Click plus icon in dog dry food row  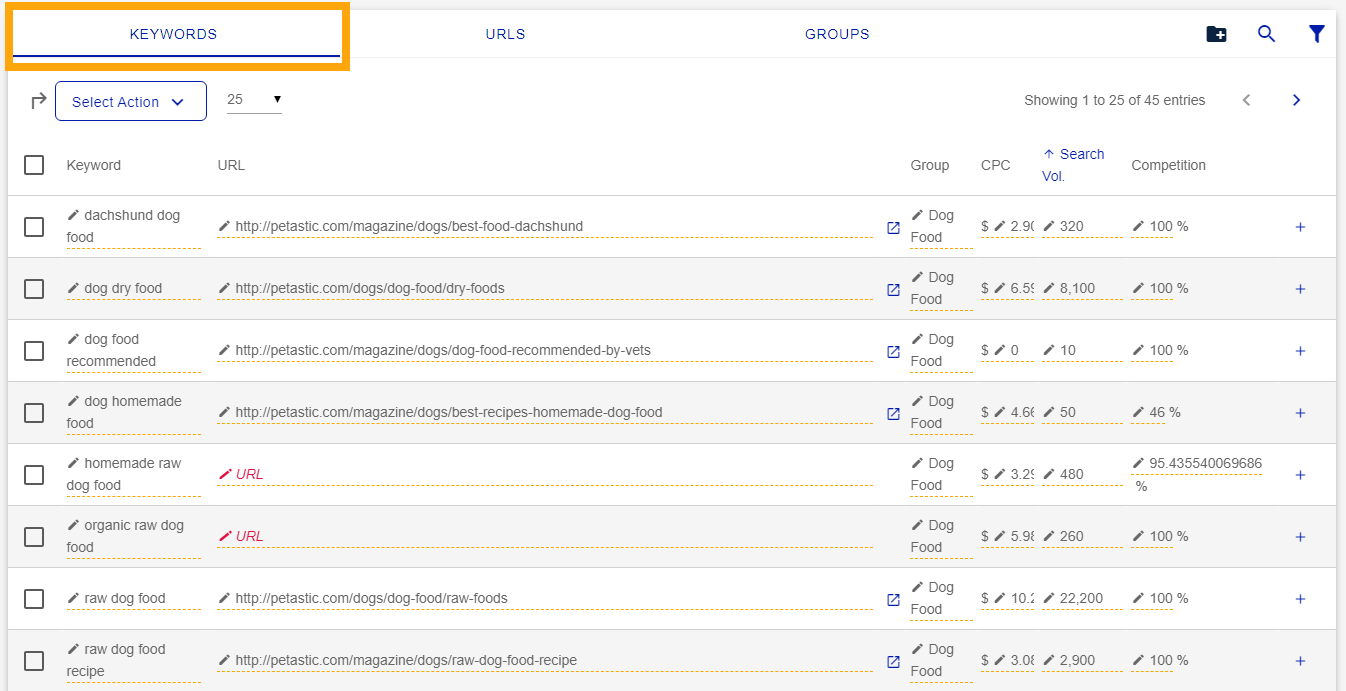(x=1300, y=289)
